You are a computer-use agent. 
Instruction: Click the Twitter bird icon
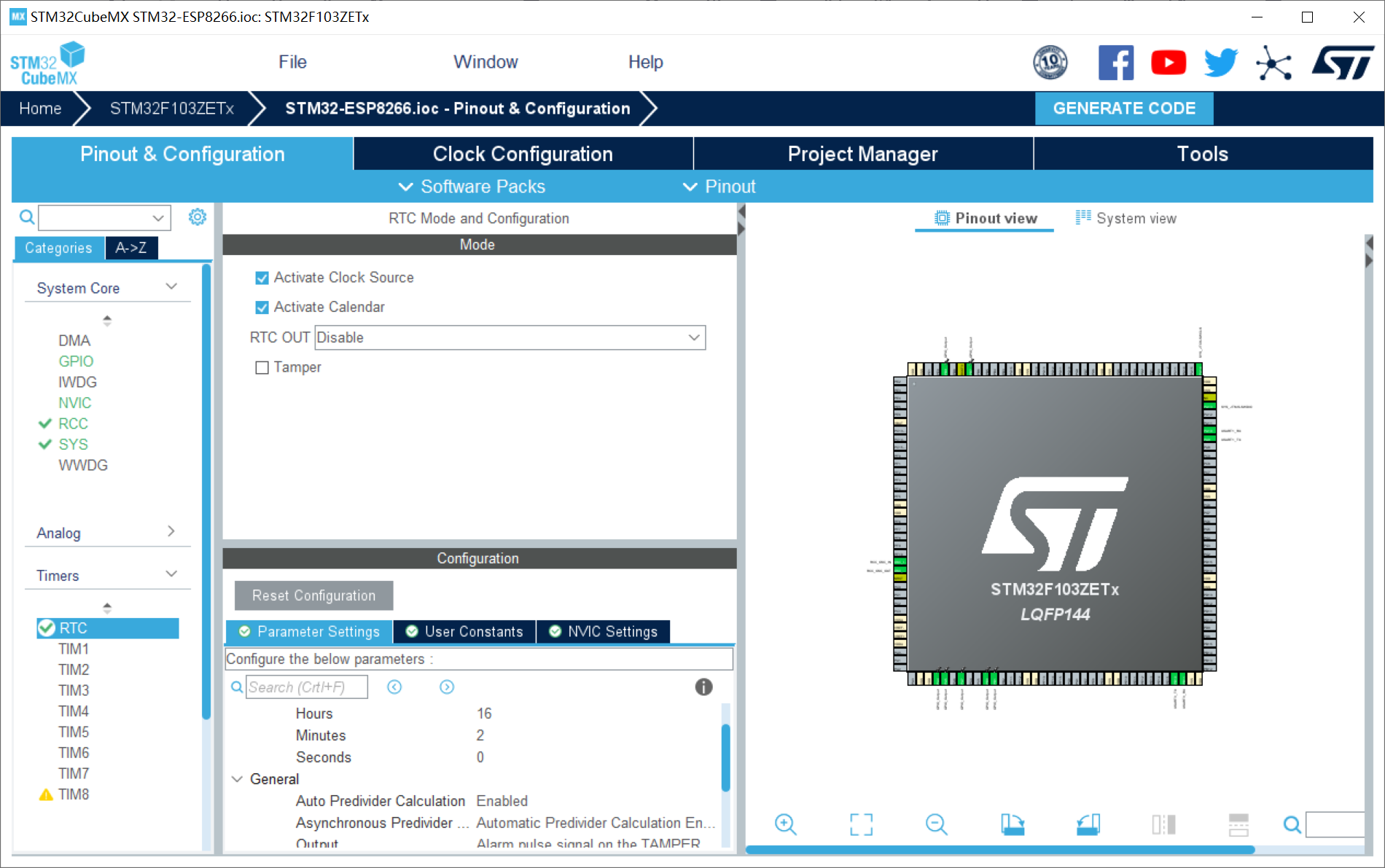coord(1221,63)
